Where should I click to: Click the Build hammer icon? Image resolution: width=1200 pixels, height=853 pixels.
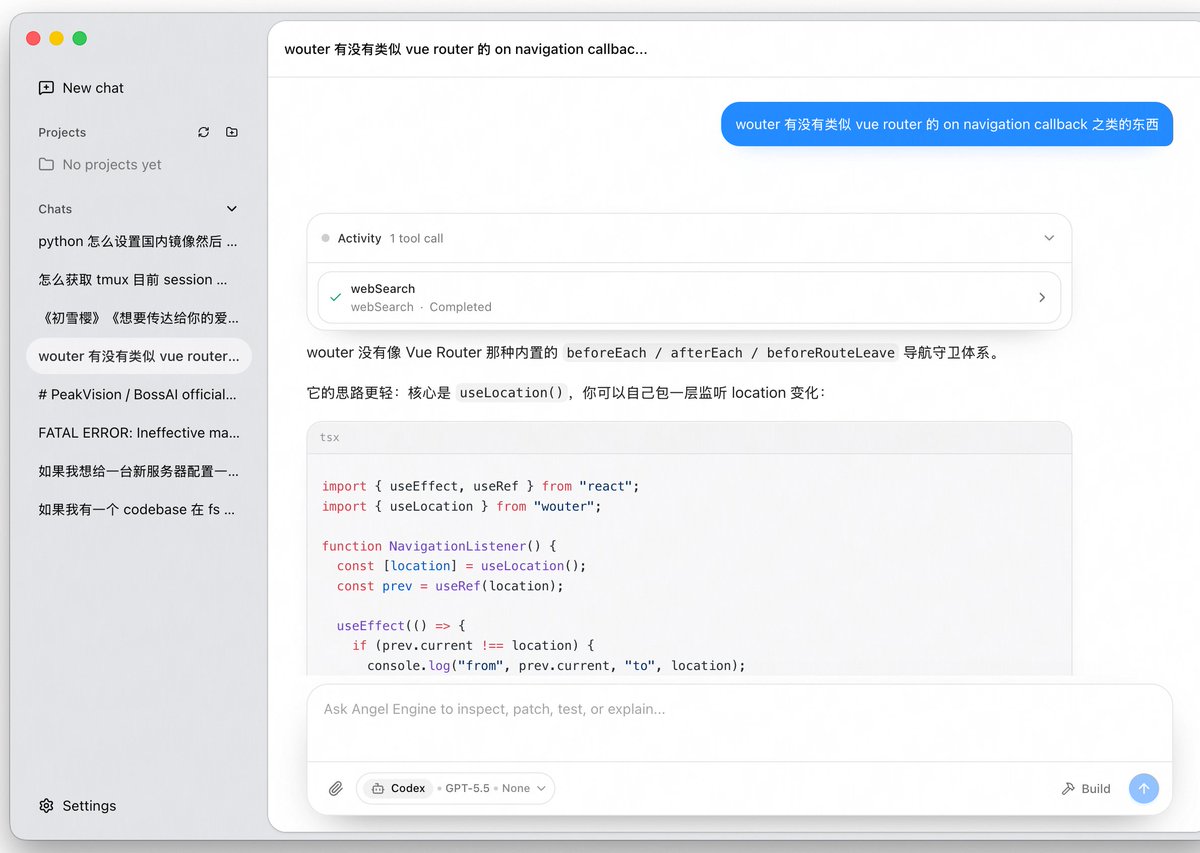(x=1068, y=788)
